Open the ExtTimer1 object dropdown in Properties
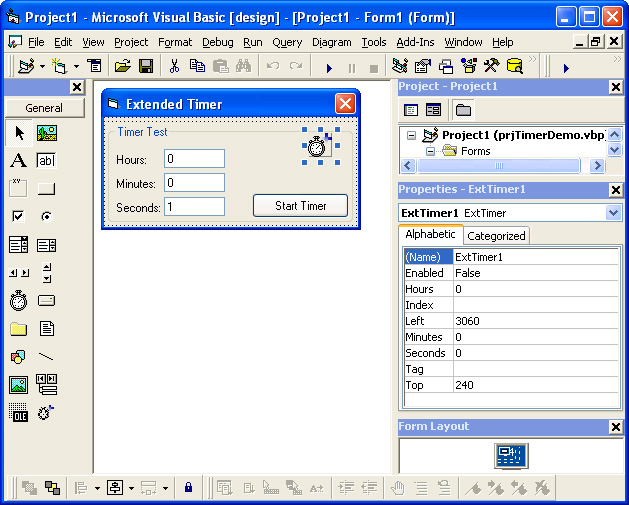 [613, 213]
